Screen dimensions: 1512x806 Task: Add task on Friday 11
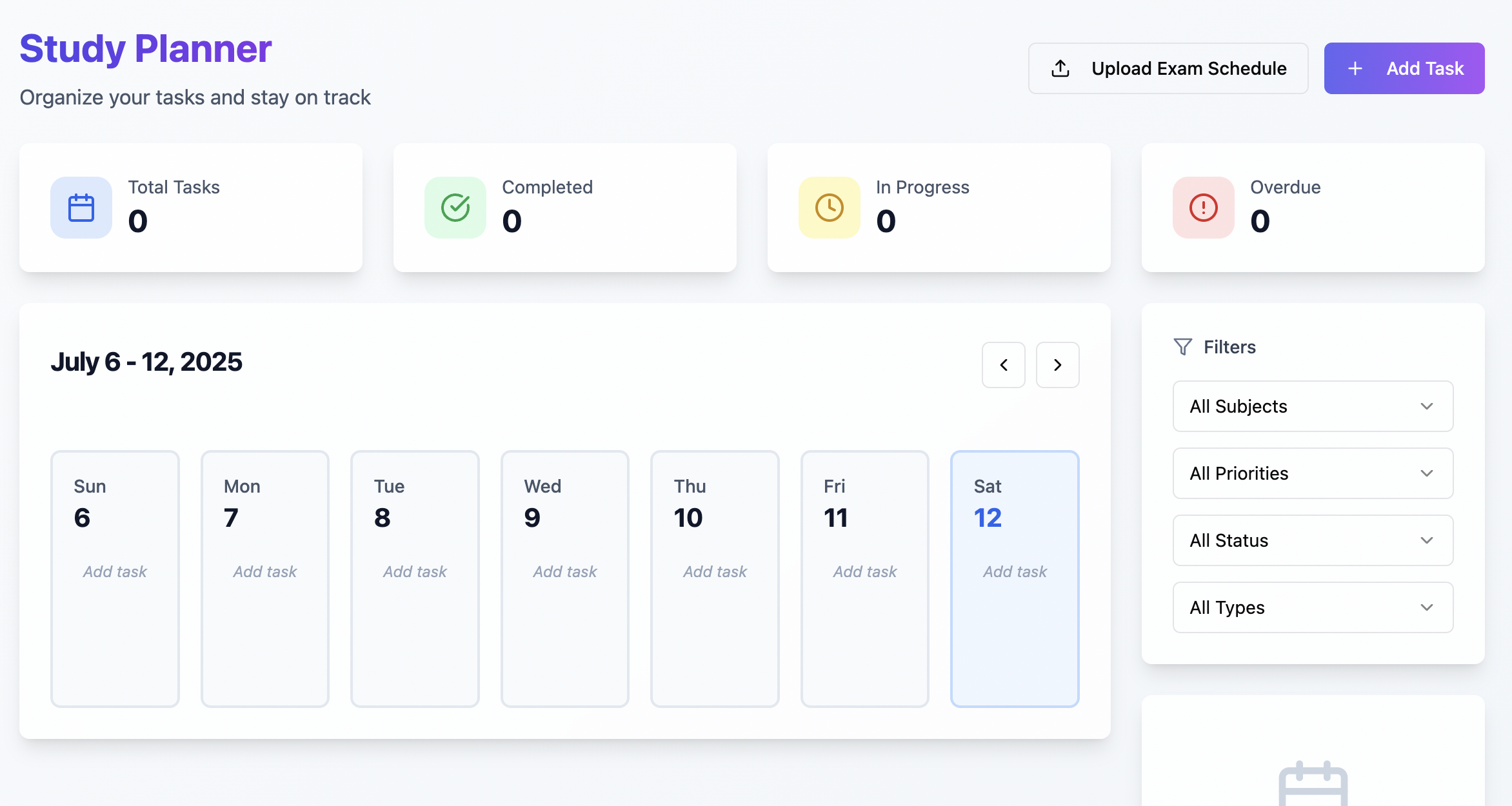[865, 571]
